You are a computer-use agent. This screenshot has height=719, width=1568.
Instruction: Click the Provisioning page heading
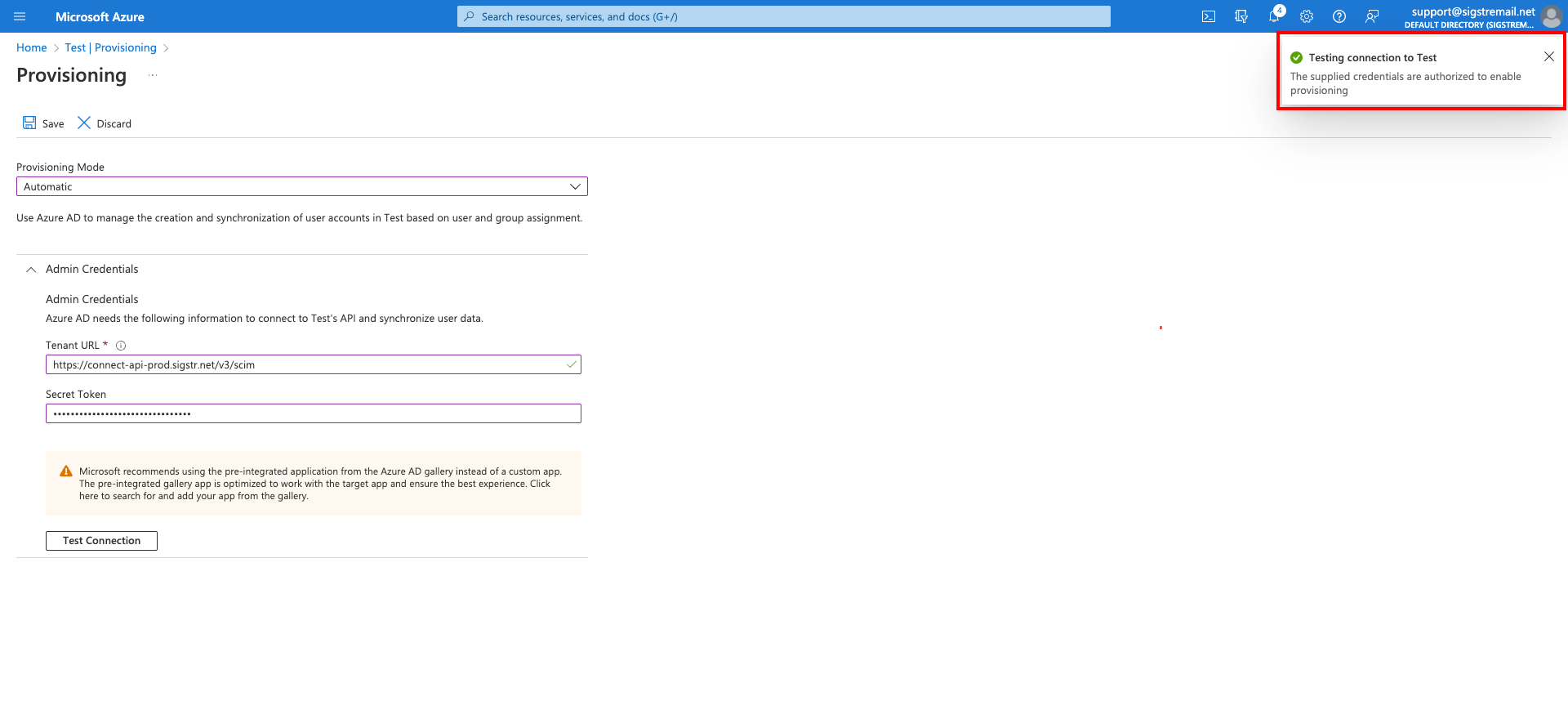pyautogui.click(x=72, y=75)
